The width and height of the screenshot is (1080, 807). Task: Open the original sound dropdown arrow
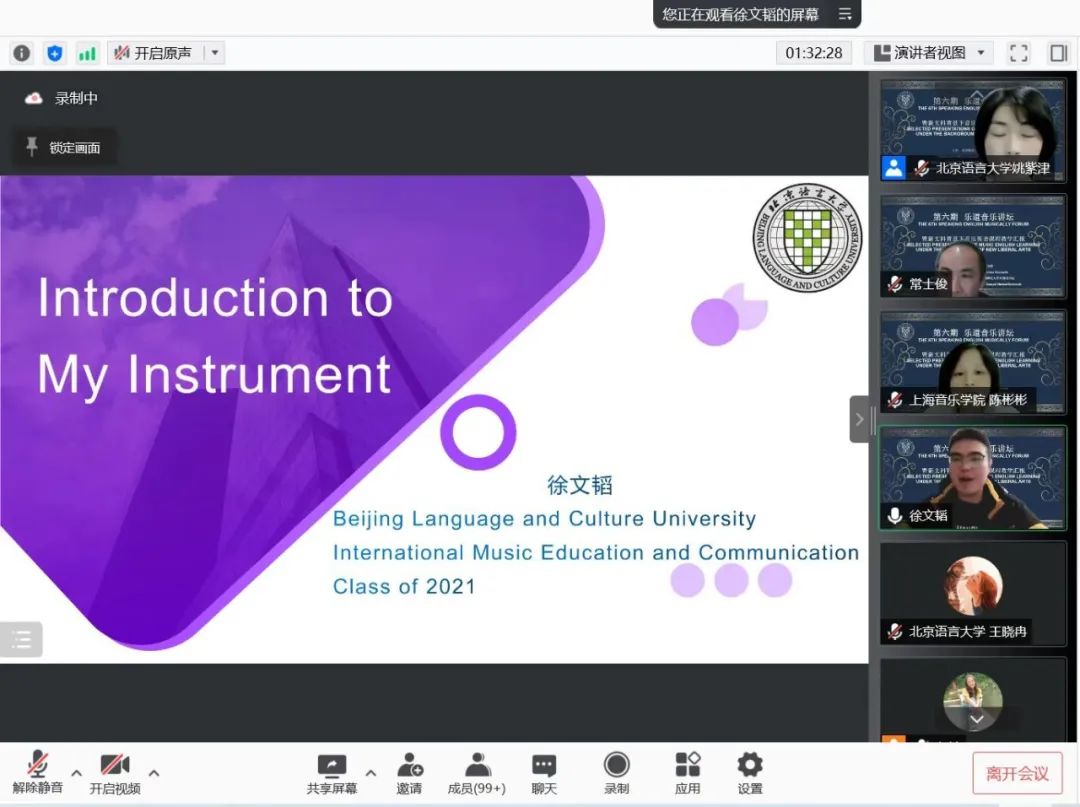click(215, 53)
